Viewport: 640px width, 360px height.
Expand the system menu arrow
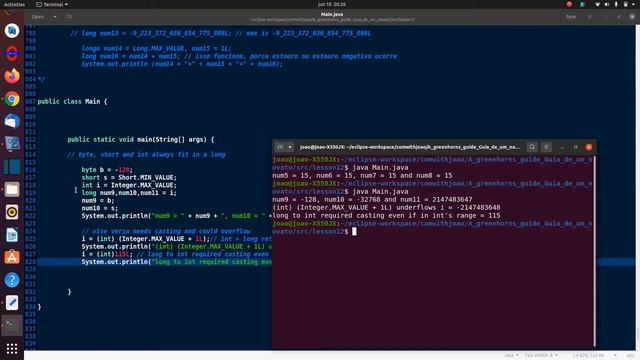tap(634, 4)
